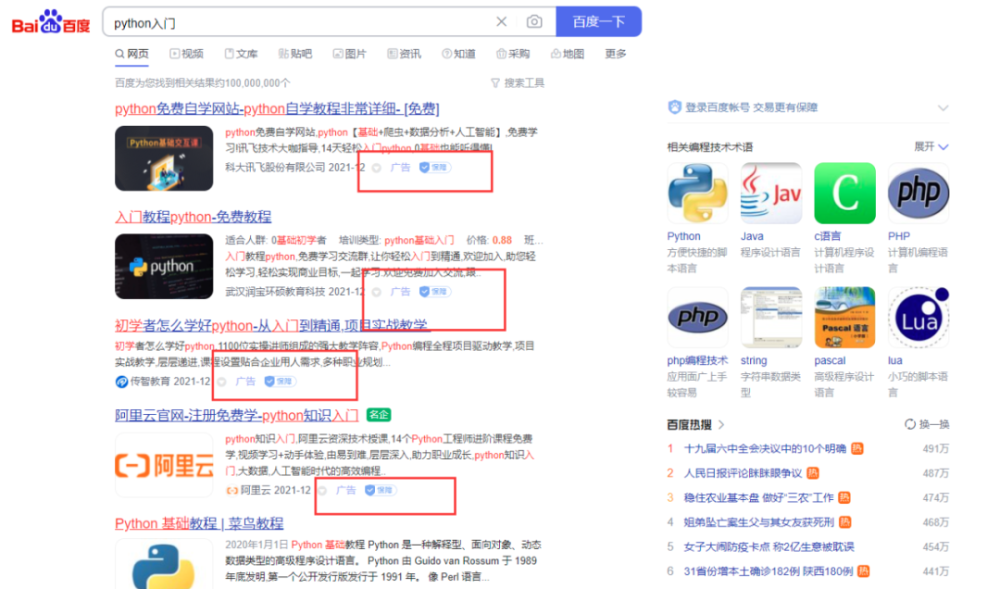Image resolution: width=1000 pixels, height=589 pixels.
Task: Refresh hot searches with 换一换
Action: 927,425
